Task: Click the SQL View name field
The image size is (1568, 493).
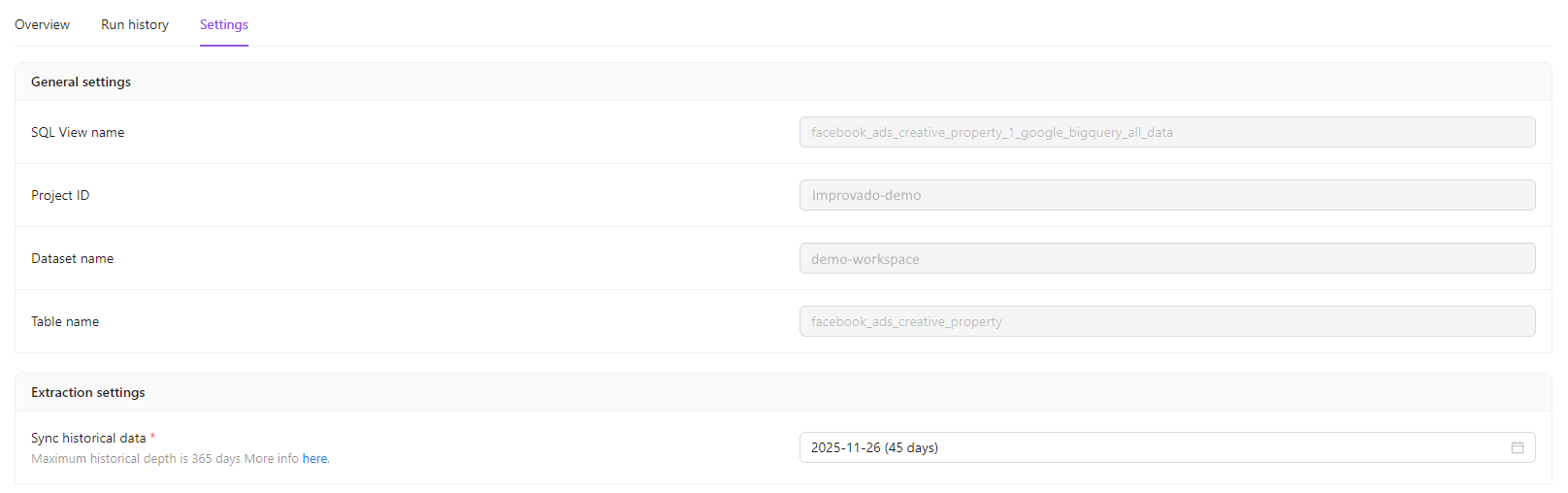Action: 1166,132
